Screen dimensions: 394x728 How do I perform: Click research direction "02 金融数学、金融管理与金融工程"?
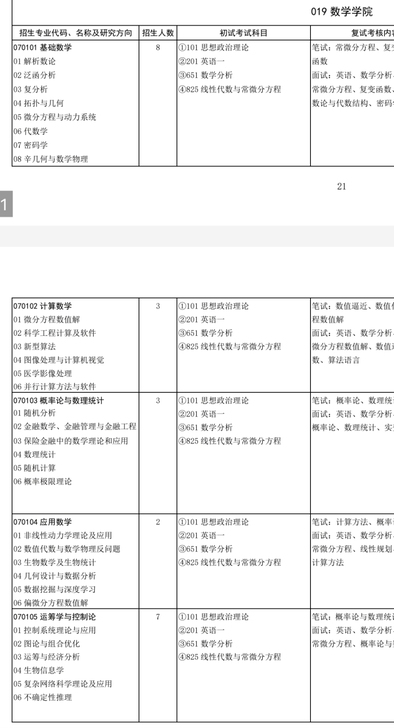pos(75,426)
